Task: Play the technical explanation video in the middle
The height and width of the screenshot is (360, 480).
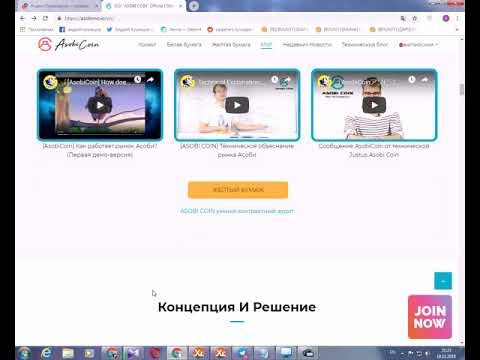Action: point(237,105)
